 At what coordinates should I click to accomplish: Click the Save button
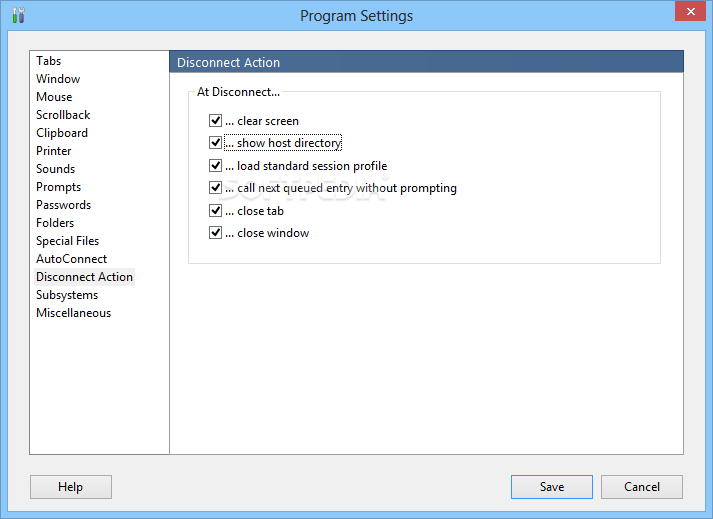point(552,487)
